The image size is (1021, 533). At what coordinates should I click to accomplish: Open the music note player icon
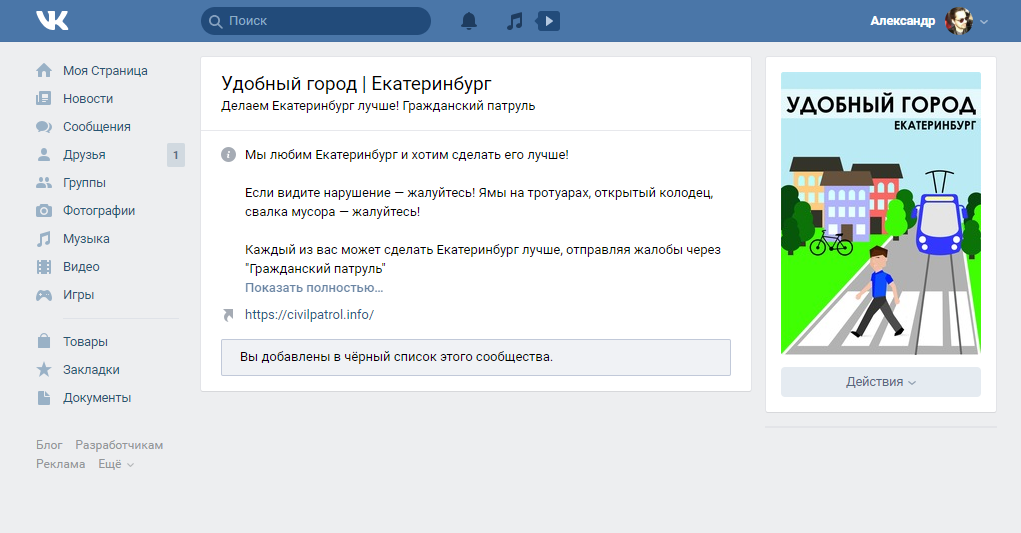tap(514, 21)
